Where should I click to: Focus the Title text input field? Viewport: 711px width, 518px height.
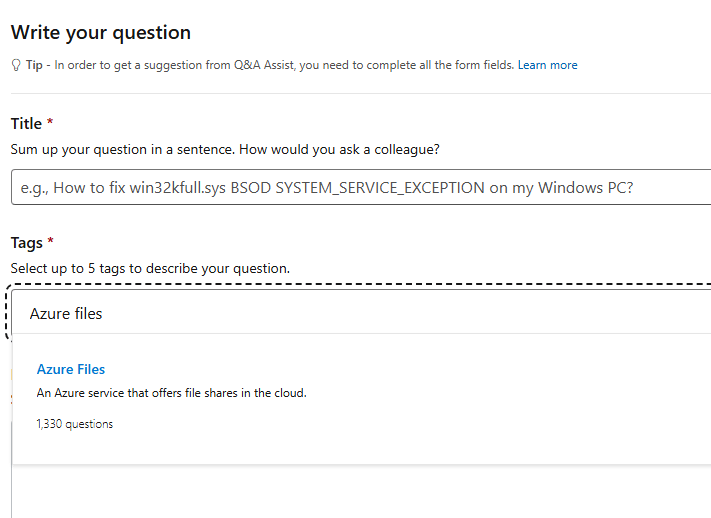[x=360, y=188]
